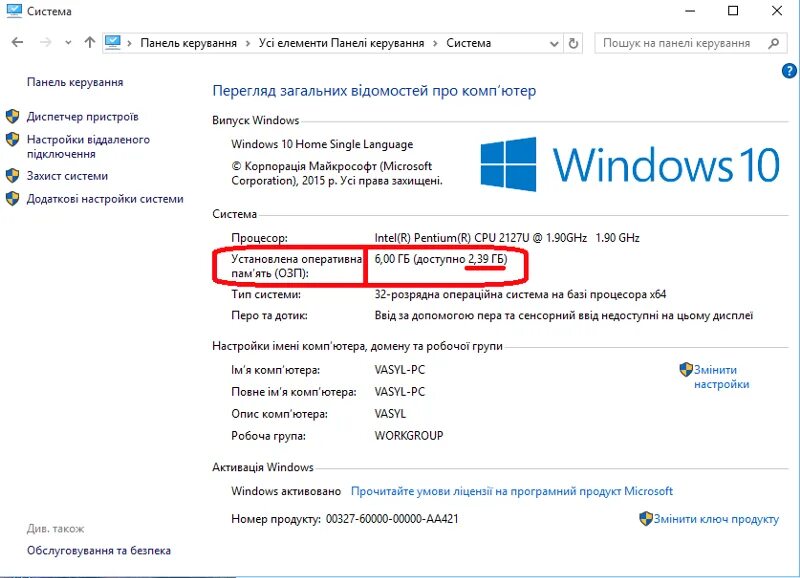Open 'Обслуговування та безпека' link
Screen dimensions: 800x578
click(x=99, y=550)
